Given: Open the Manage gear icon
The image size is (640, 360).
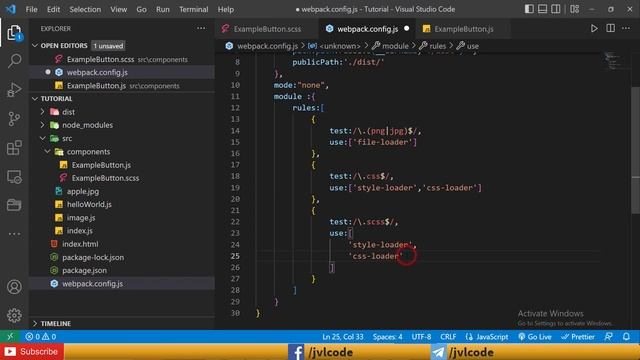Looking at the screenshot, I should [14, 315].
